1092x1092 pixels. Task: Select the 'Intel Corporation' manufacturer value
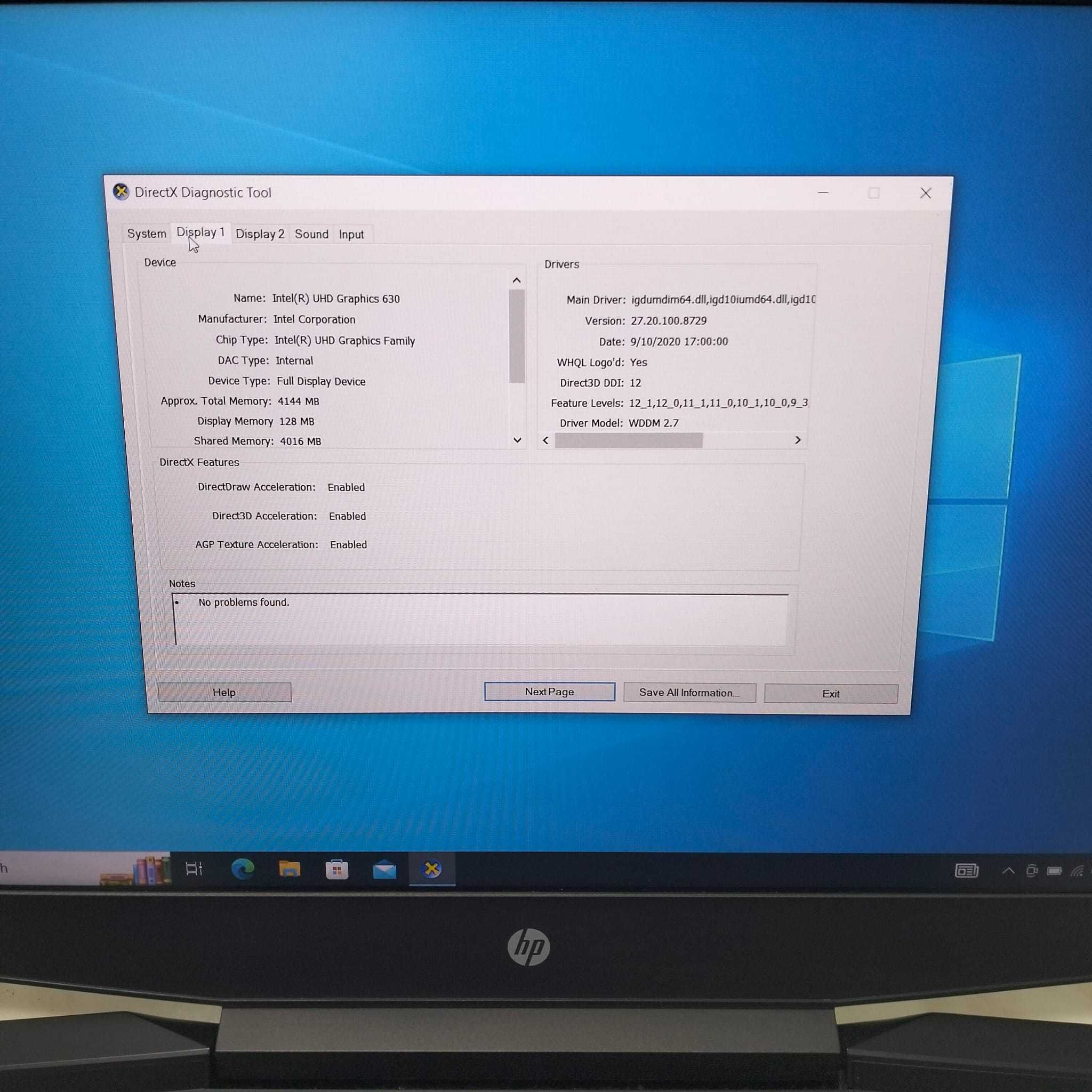tap(314, 319)
